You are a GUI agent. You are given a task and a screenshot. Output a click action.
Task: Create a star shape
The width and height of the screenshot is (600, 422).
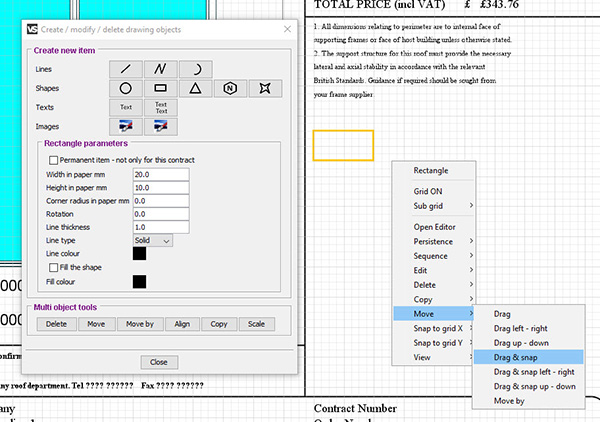(x=265, y=88)
